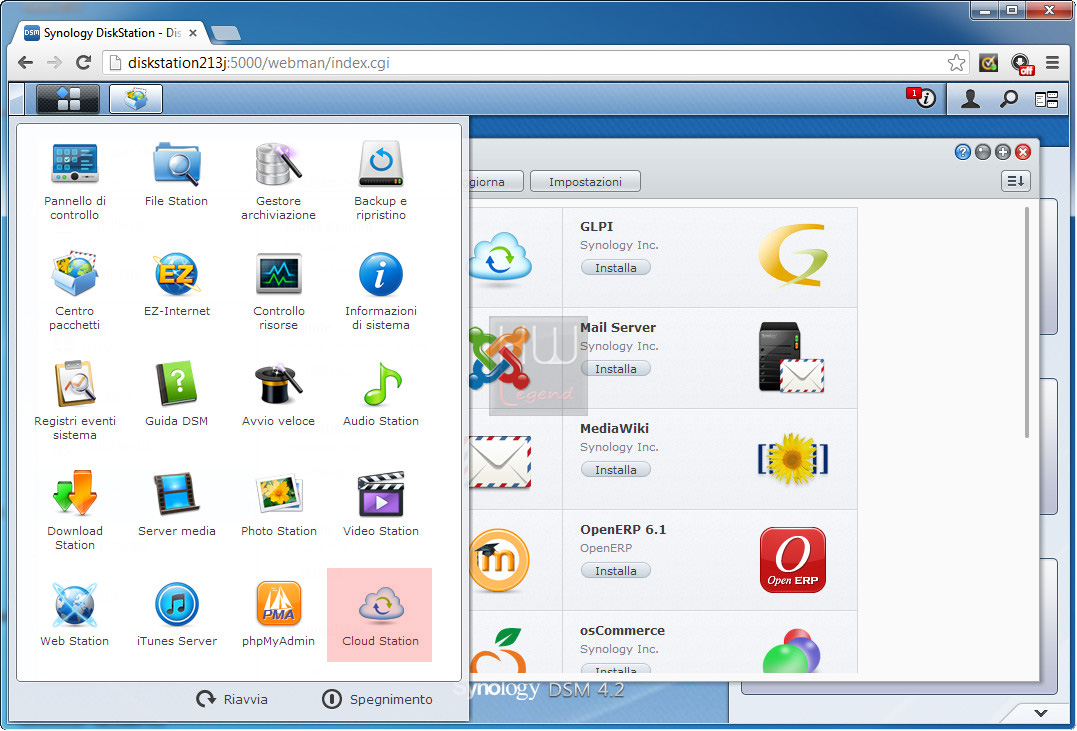Start the EZ-Internet wizard
Image resolution: width=1077 pixels, height=731 pixels.
[x=177, y=284]
